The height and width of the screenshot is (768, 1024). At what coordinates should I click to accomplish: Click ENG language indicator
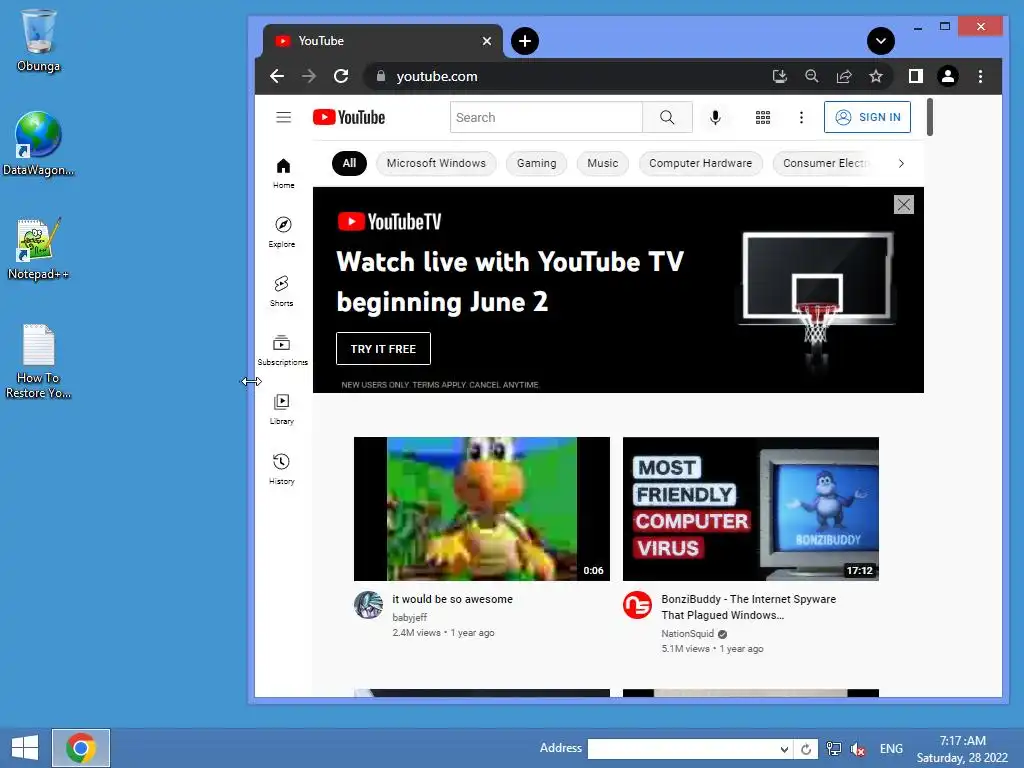891,749
